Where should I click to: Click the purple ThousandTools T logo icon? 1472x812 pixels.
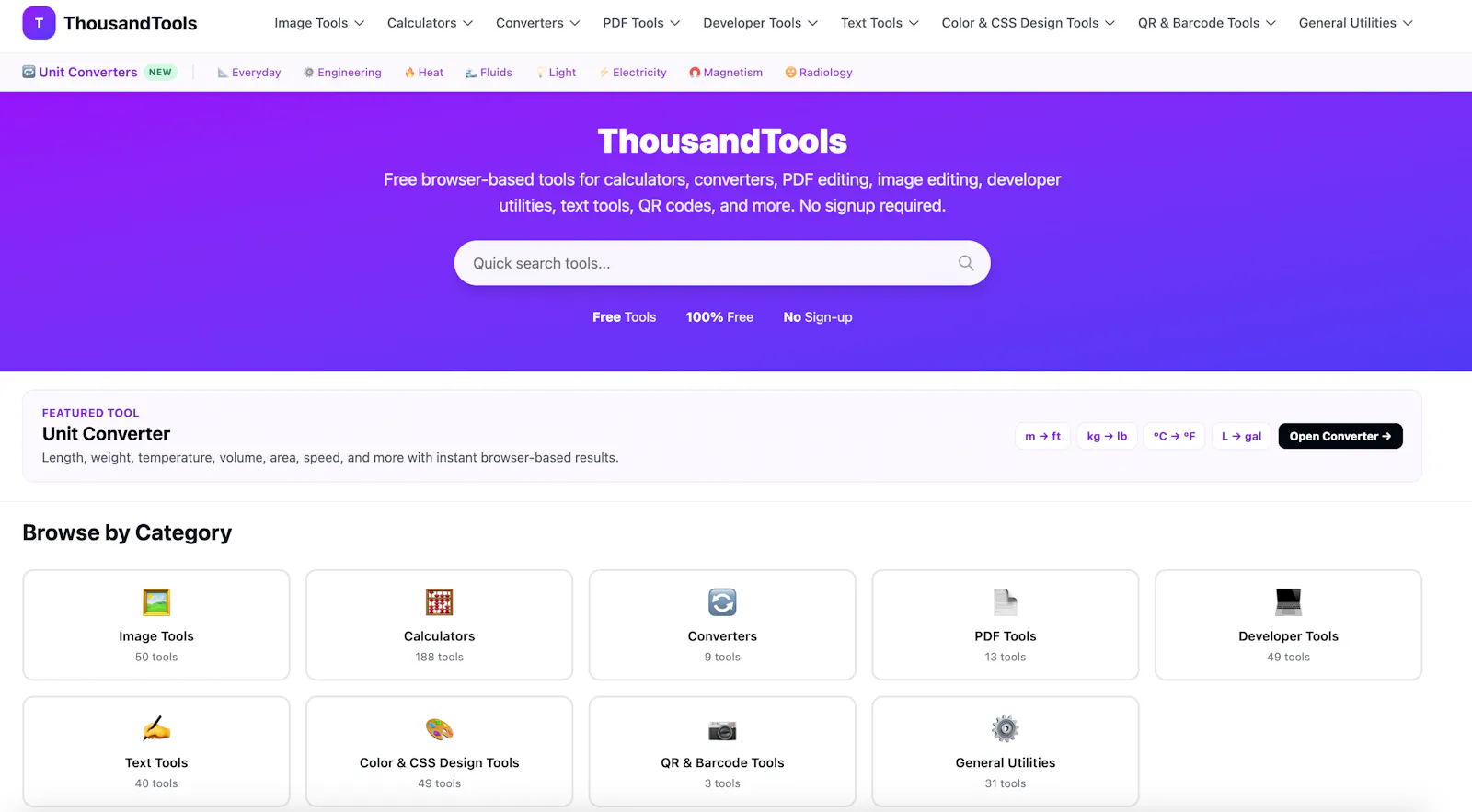pyautogui.click(x=39, y=23)
